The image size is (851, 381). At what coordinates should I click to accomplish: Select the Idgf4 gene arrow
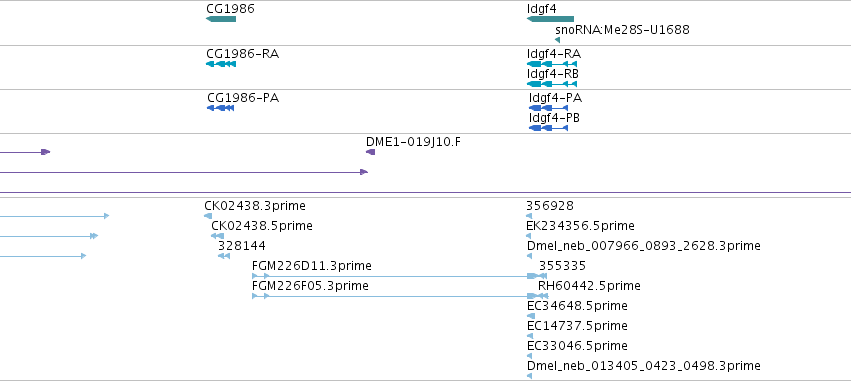point(550,19)
